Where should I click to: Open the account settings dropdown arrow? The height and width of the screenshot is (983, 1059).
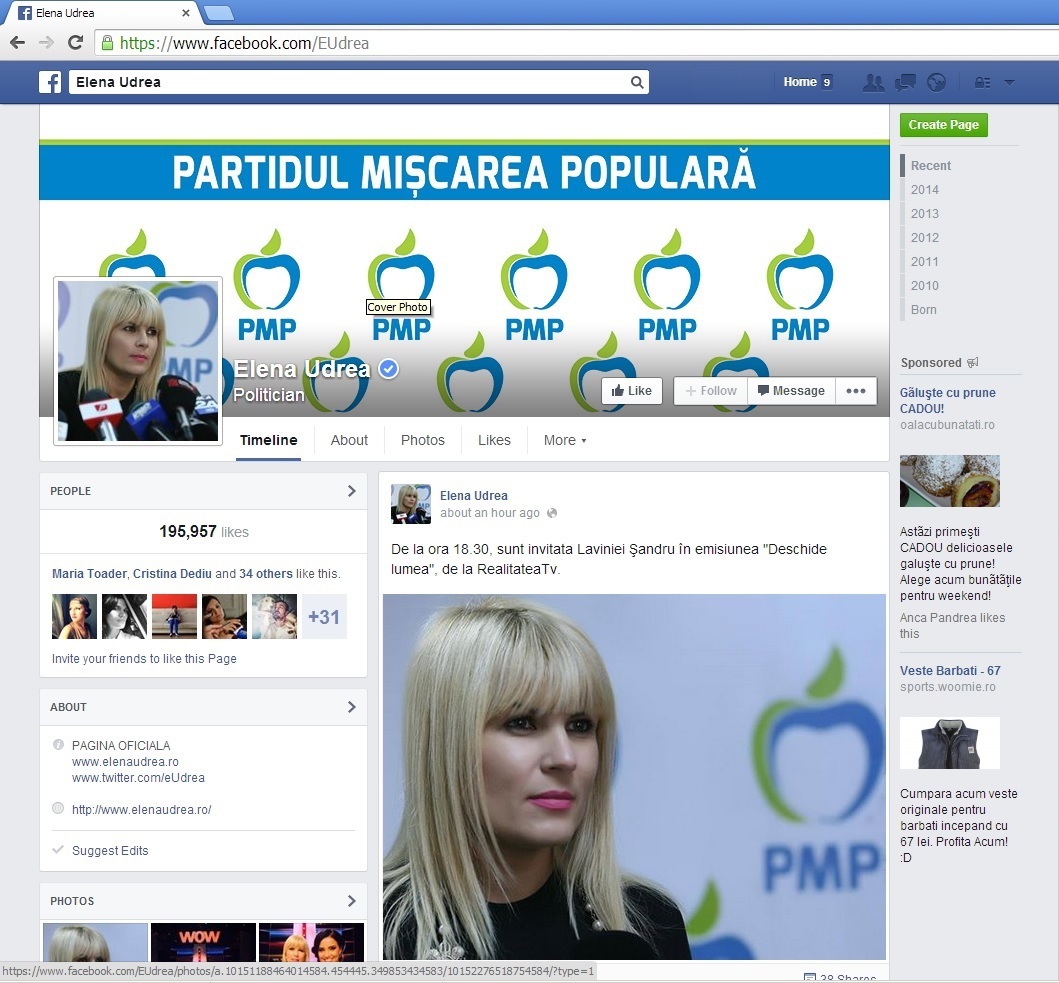click(x=1010, y=82)
